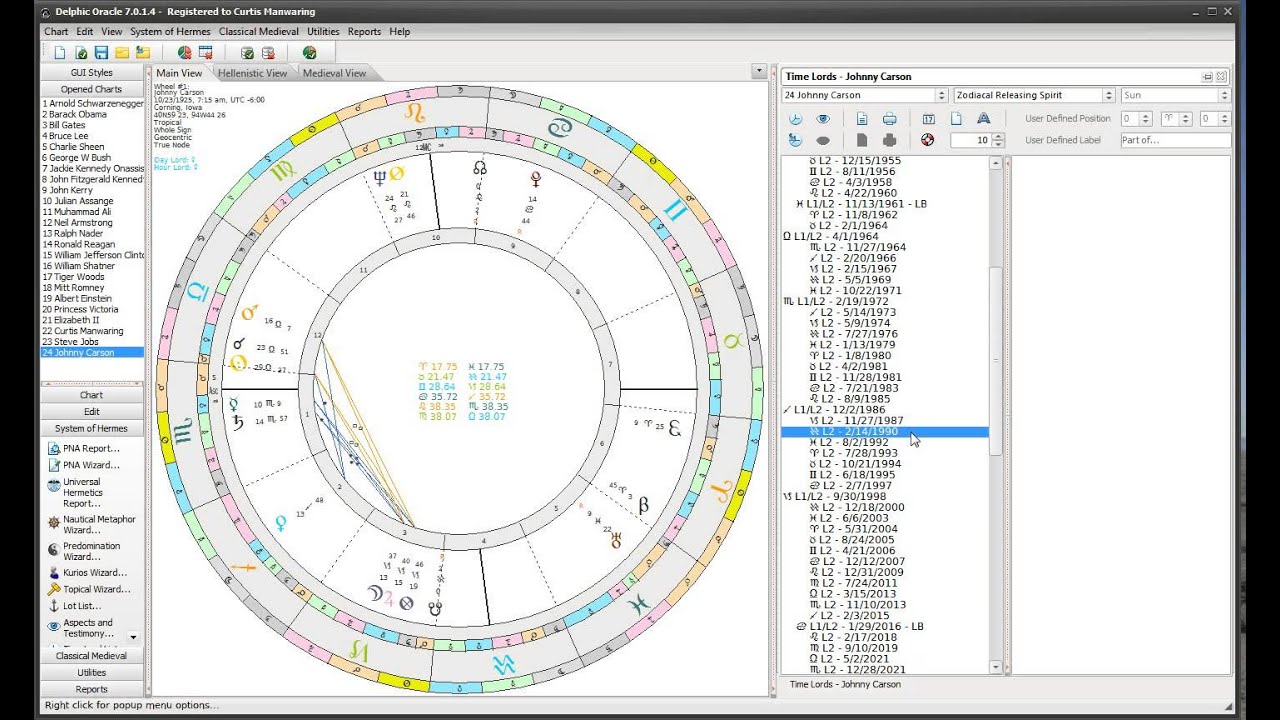This screenshot has height=720, width=1280.
Task: Click the scroll-down arrow of Time Lords list
Action: pos(995,667)
